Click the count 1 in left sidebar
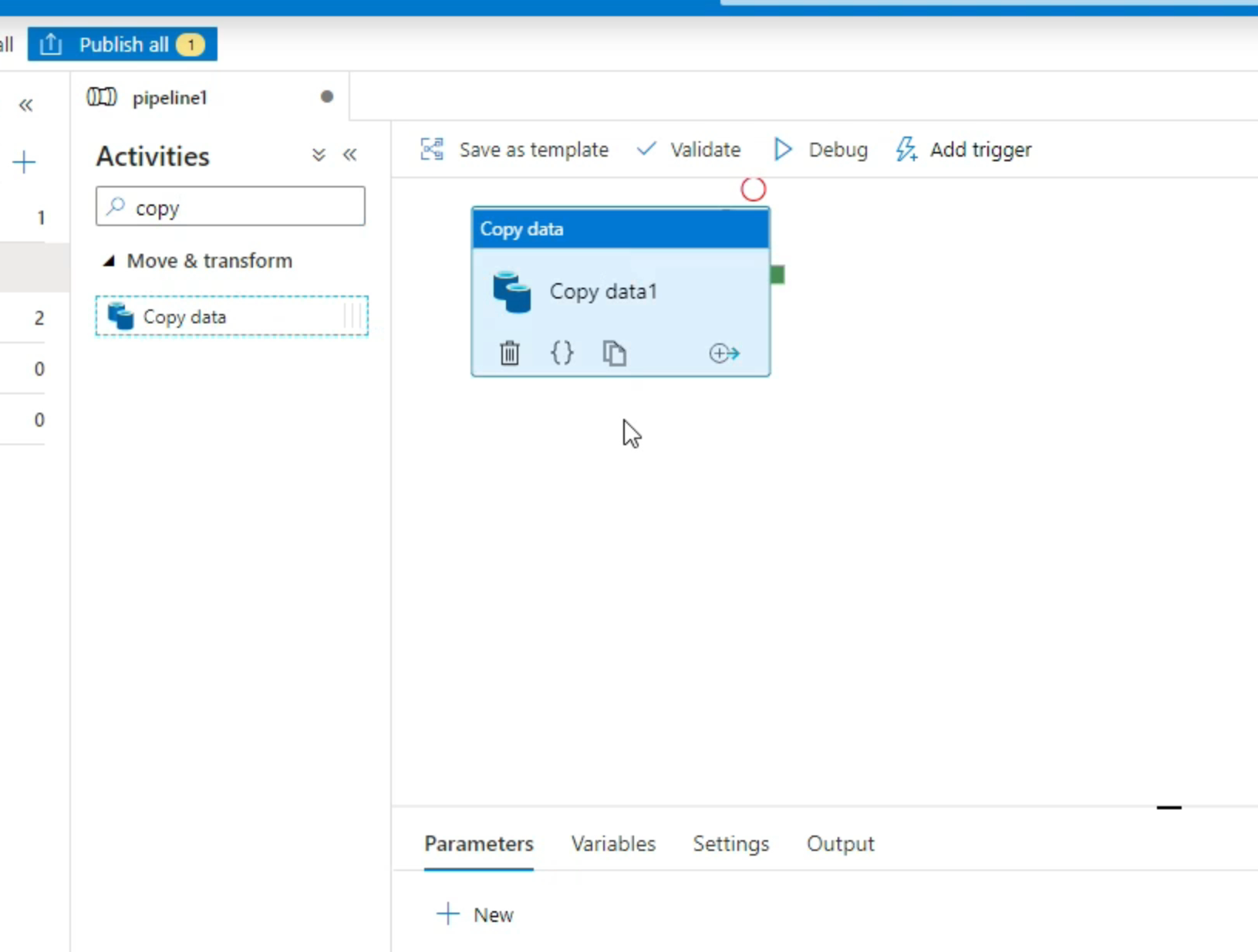 (x=41, y=218)
